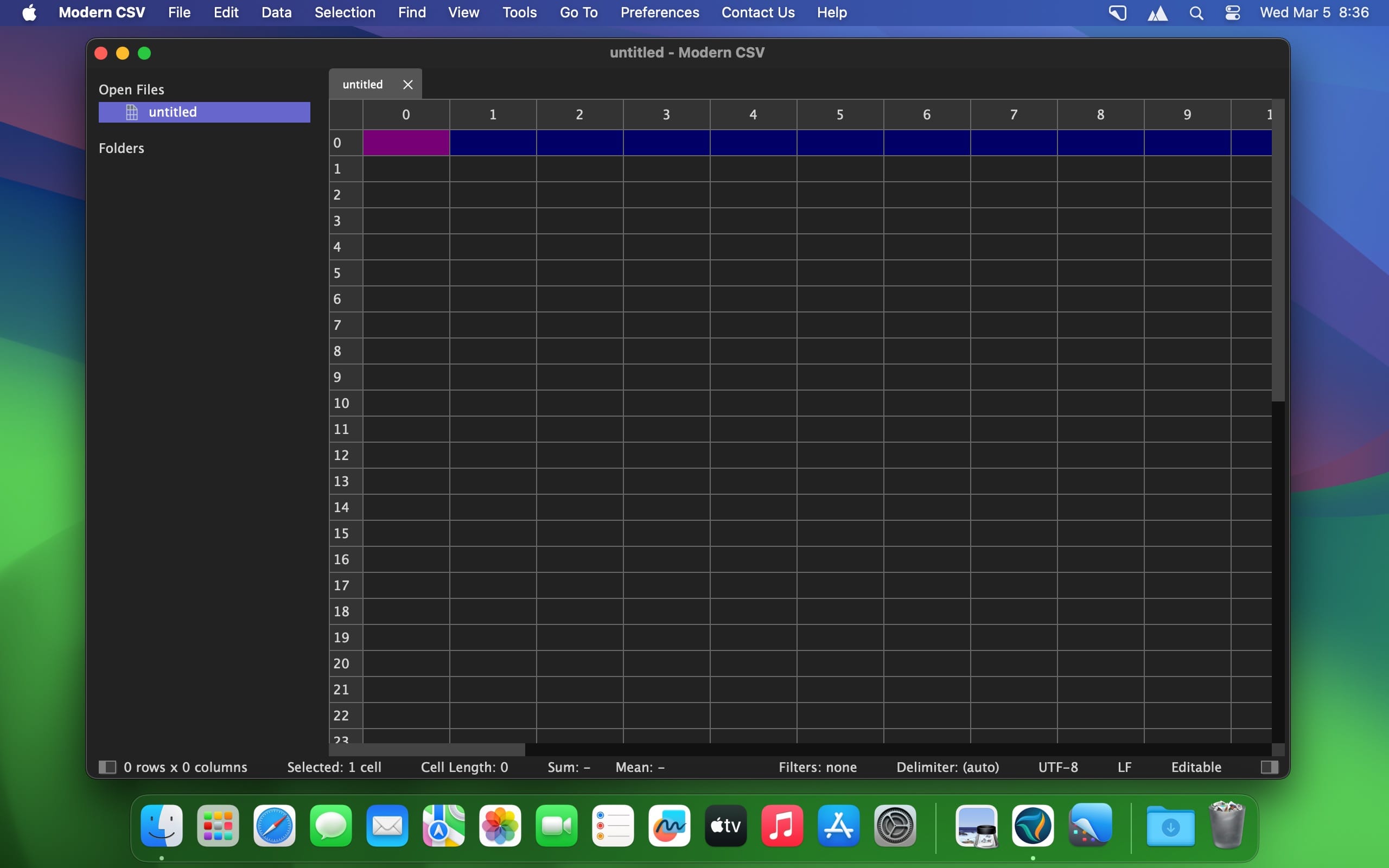
Task: Click the UTF-8 encoding status entry
Action: (1058, 767)
